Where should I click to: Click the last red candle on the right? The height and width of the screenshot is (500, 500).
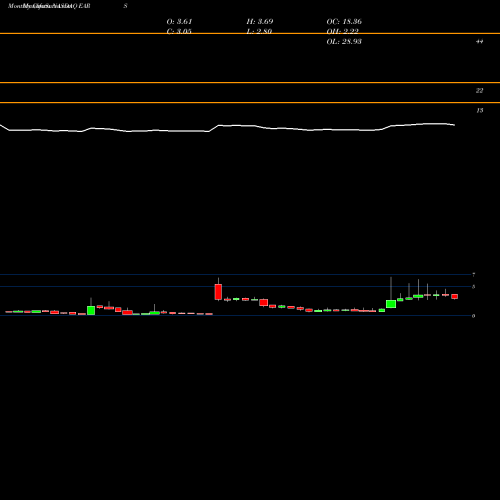tap(454, 296)
